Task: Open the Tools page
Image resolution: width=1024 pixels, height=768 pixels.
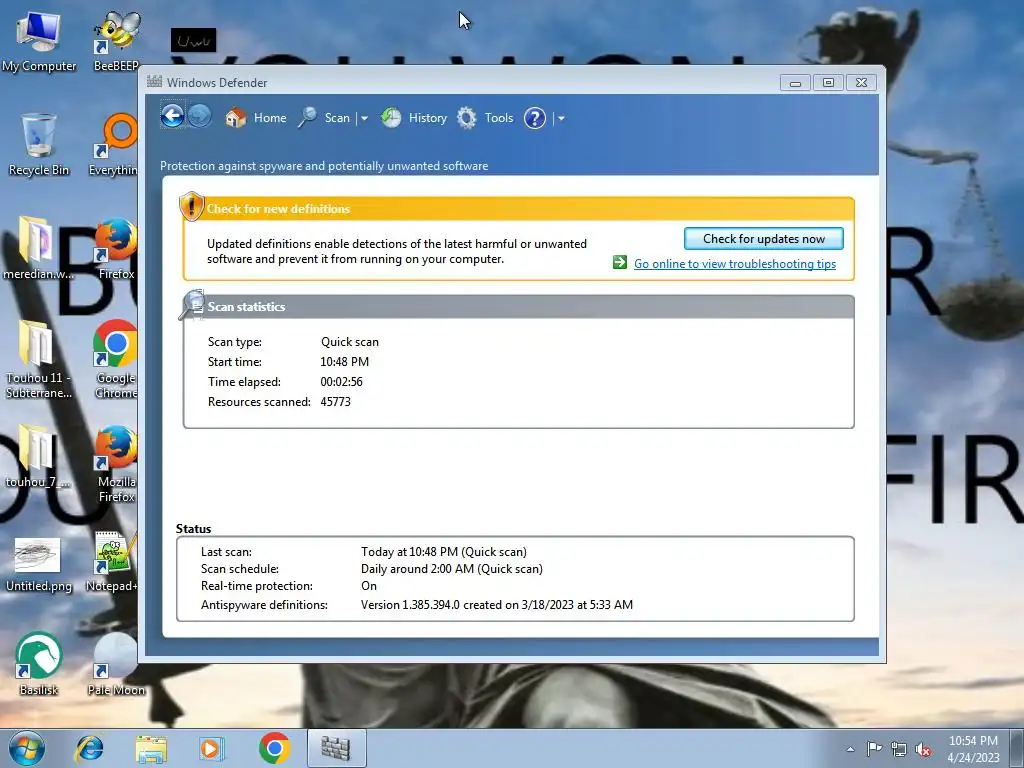Action: pyautogui.click(x=499, y=118)
